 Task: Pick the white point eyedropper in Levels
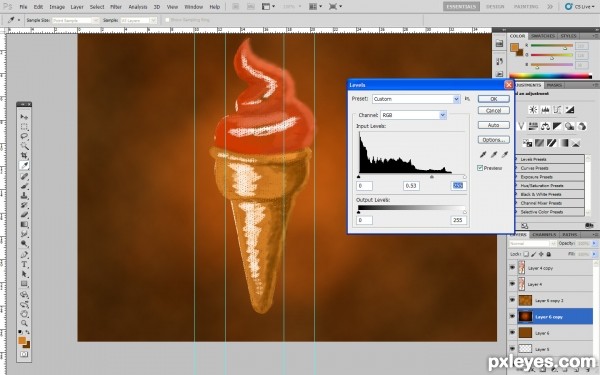click(x=505, y=155)
